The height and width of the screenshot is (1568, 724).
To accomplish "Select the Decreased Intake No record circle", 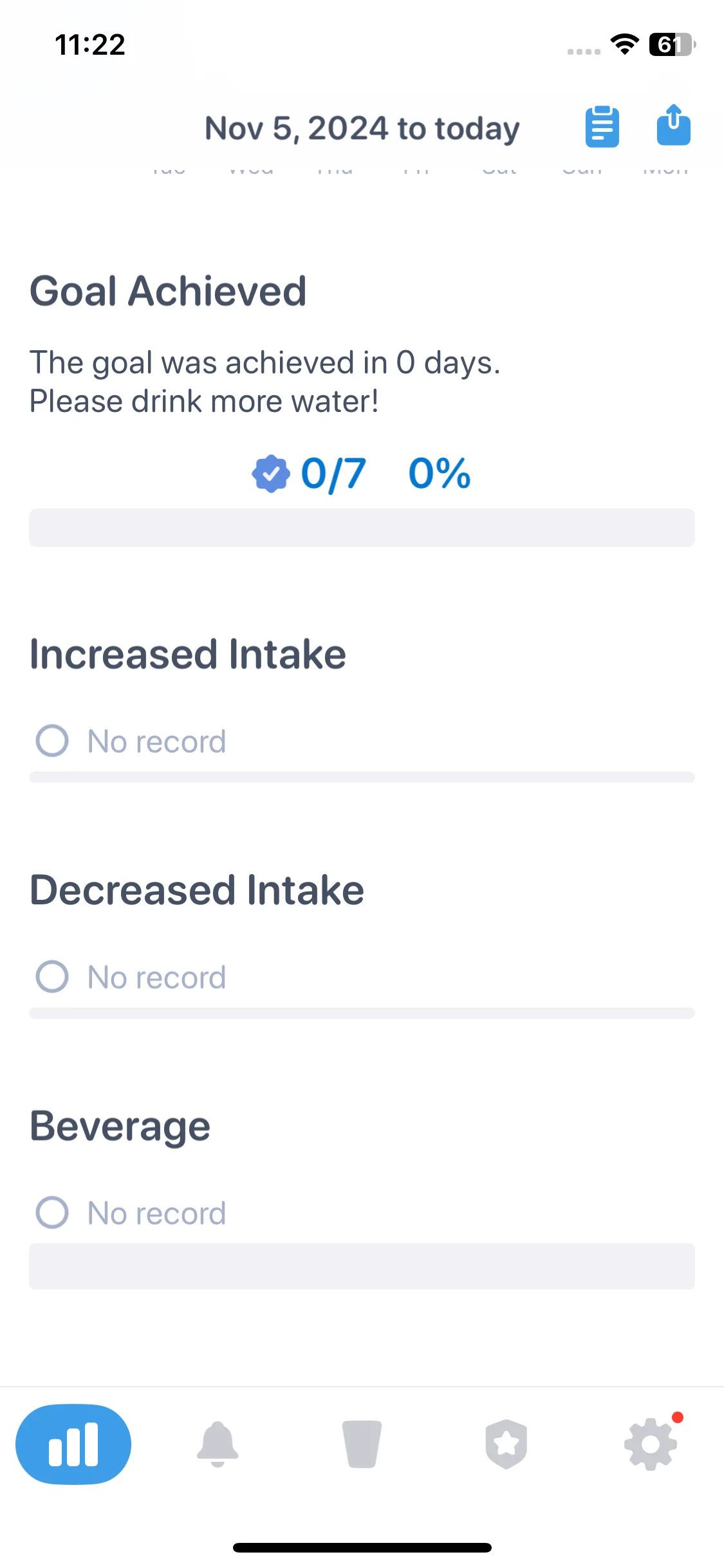I will (x=52, y=976).
